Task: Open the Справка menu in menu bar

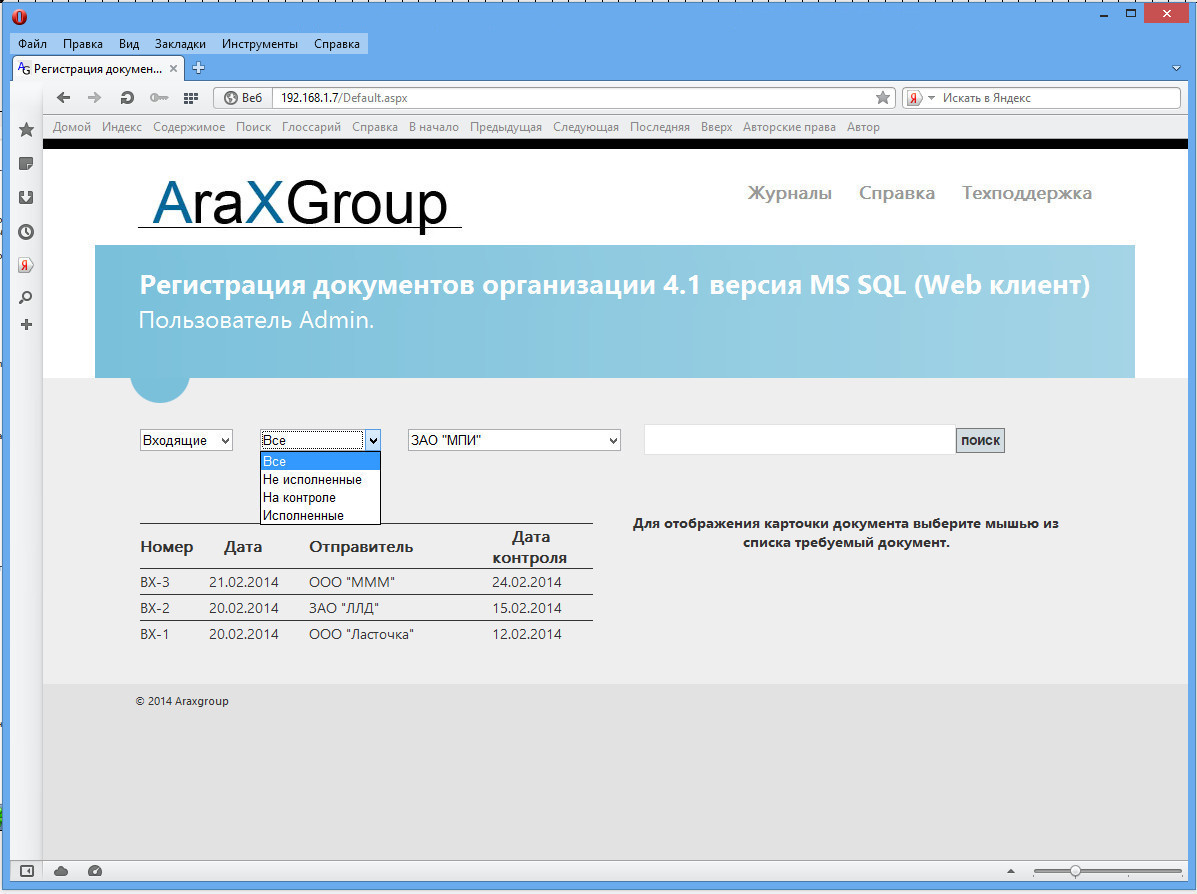Action: pyautogui.click(x=337, y=44)
